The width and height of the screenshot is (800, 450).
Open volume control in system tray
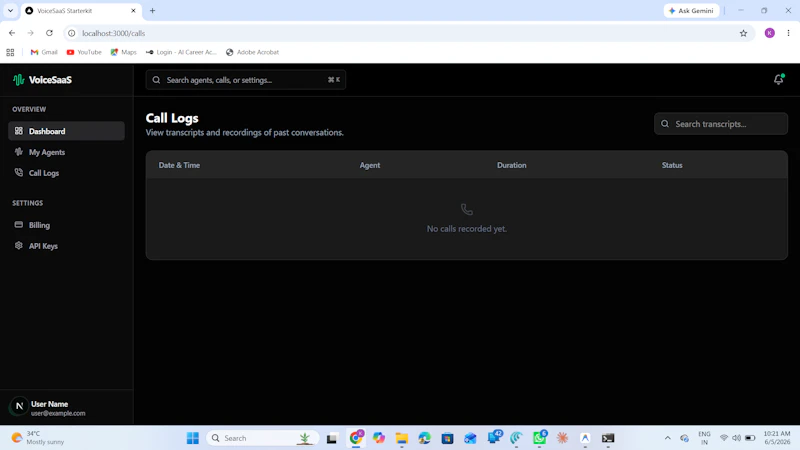point(736,438)
